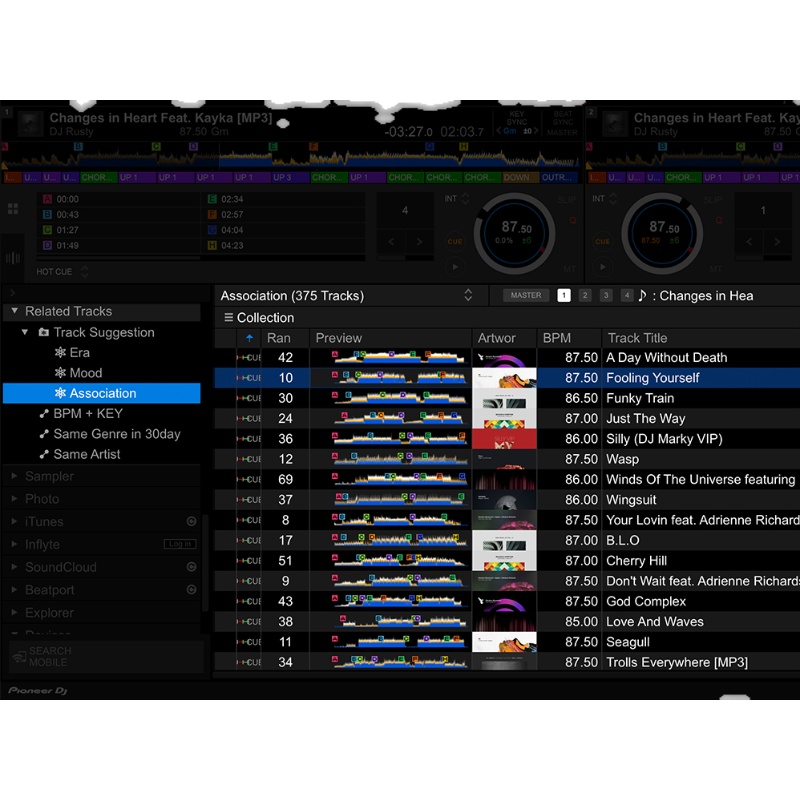Image resolution: width=800 pixels, height=800 pixels.
Task: Select deck 1 for related tracks
Action: 564,295
